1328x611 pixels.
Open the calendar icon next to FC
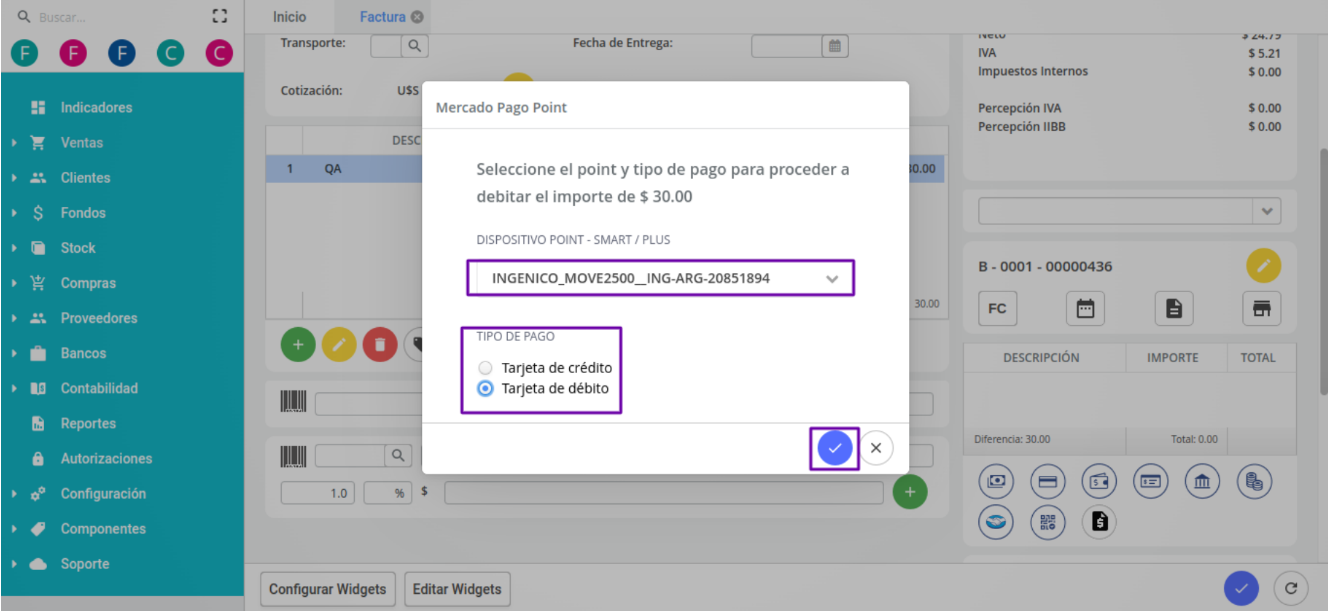coord(1085,309)
